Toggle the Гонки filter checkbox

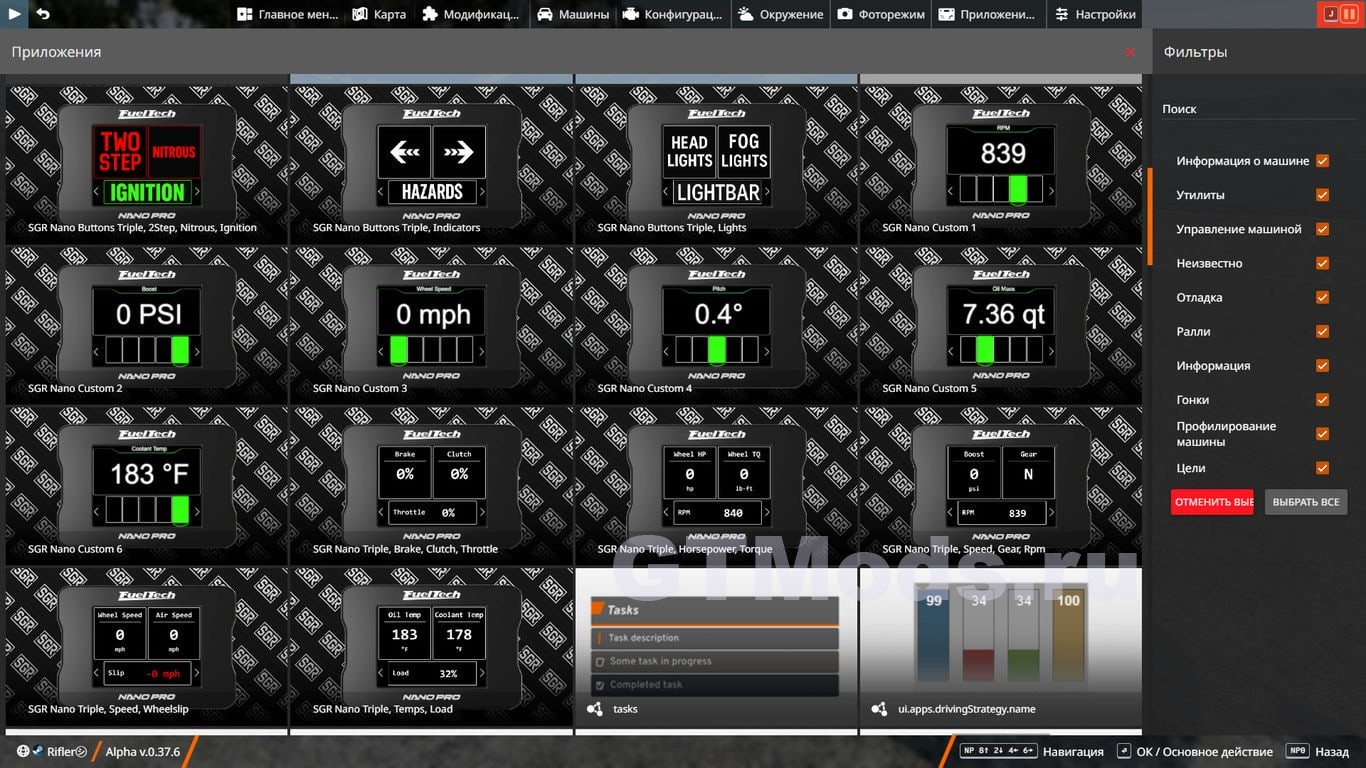[1322, 399]
